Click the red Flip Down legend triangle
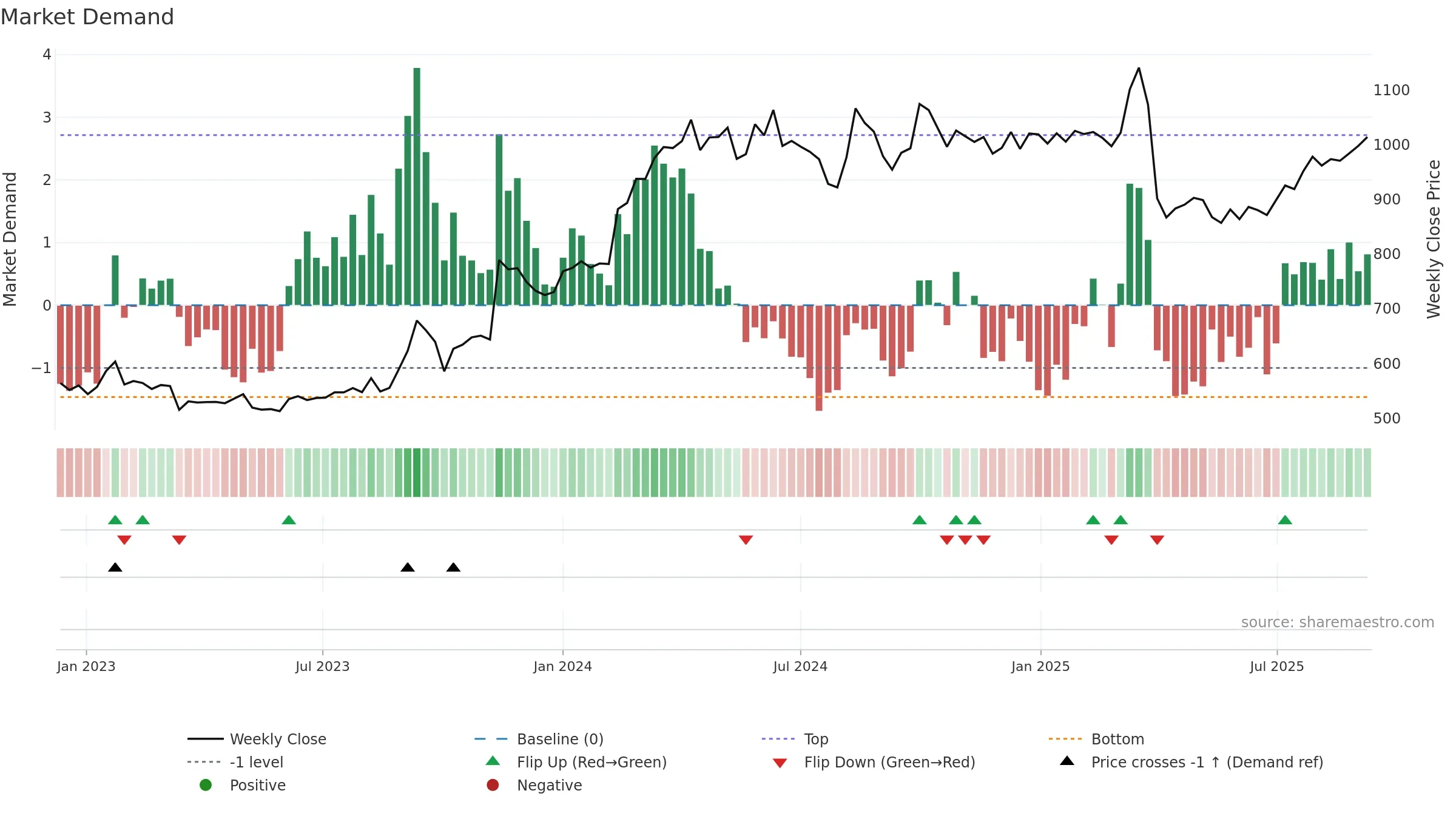The image size is (1456, 819). coord(780,763)
